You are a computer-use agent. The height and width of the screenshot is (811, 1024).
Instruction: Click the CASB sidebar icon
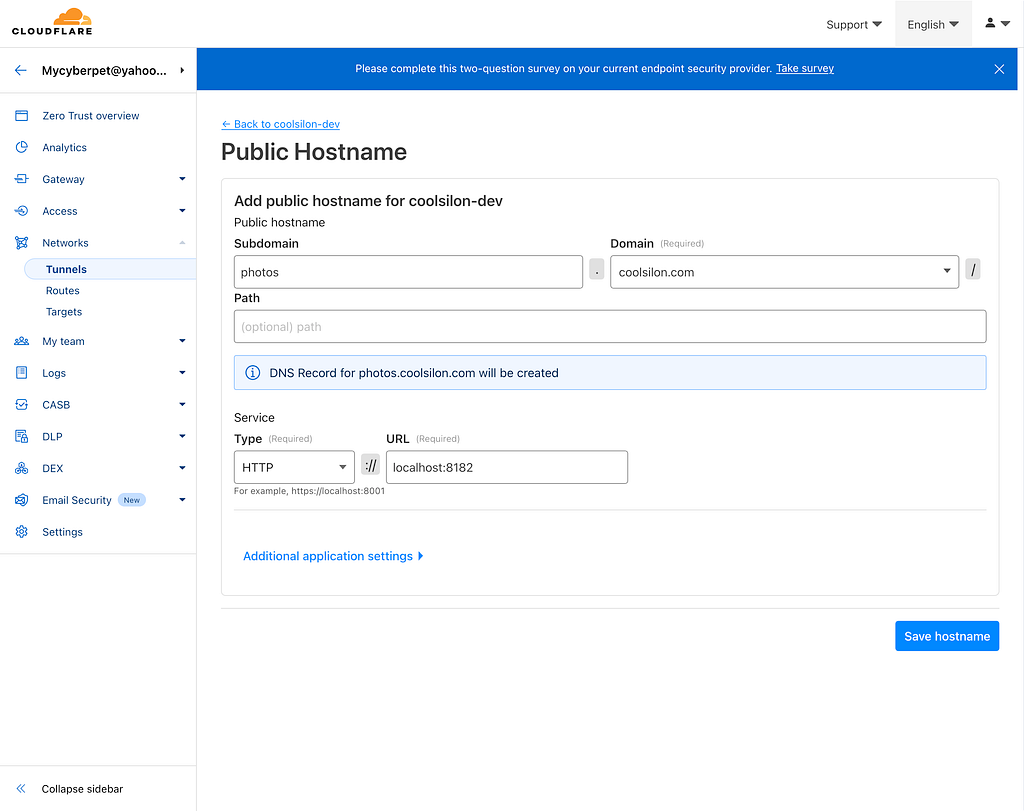click(x=22, y=405)
